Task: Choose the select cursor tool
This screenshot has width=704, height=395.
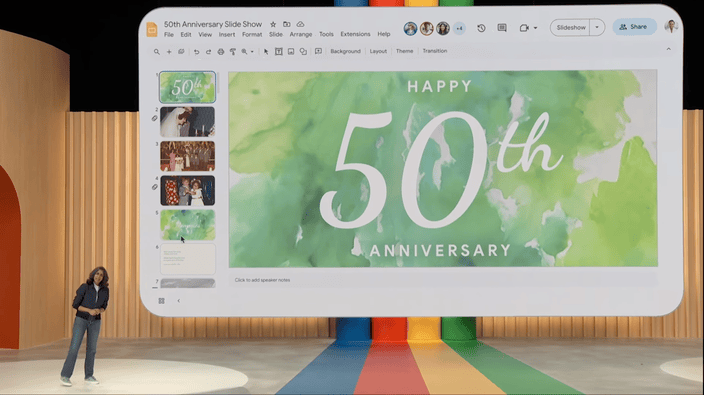Action: (266, 52)
